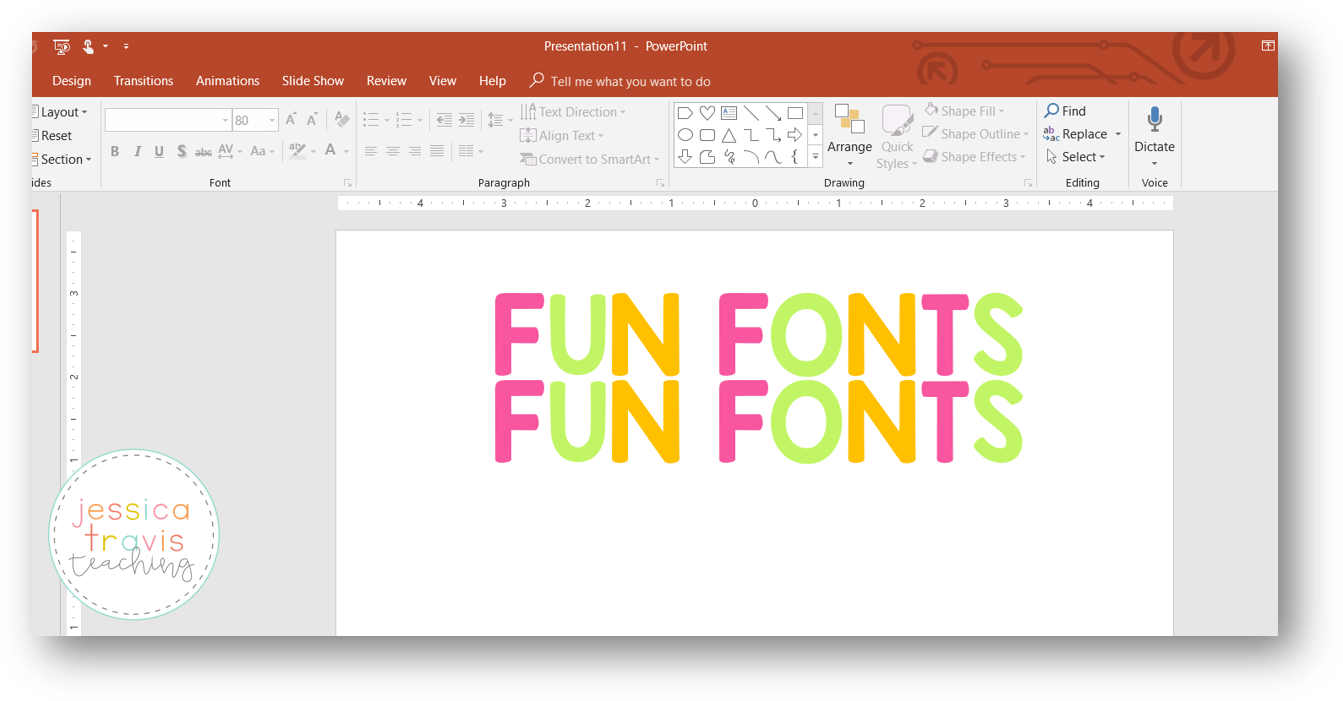Toggle Text Shadow
1343x701 pixels.
click(x=181, y=151)
